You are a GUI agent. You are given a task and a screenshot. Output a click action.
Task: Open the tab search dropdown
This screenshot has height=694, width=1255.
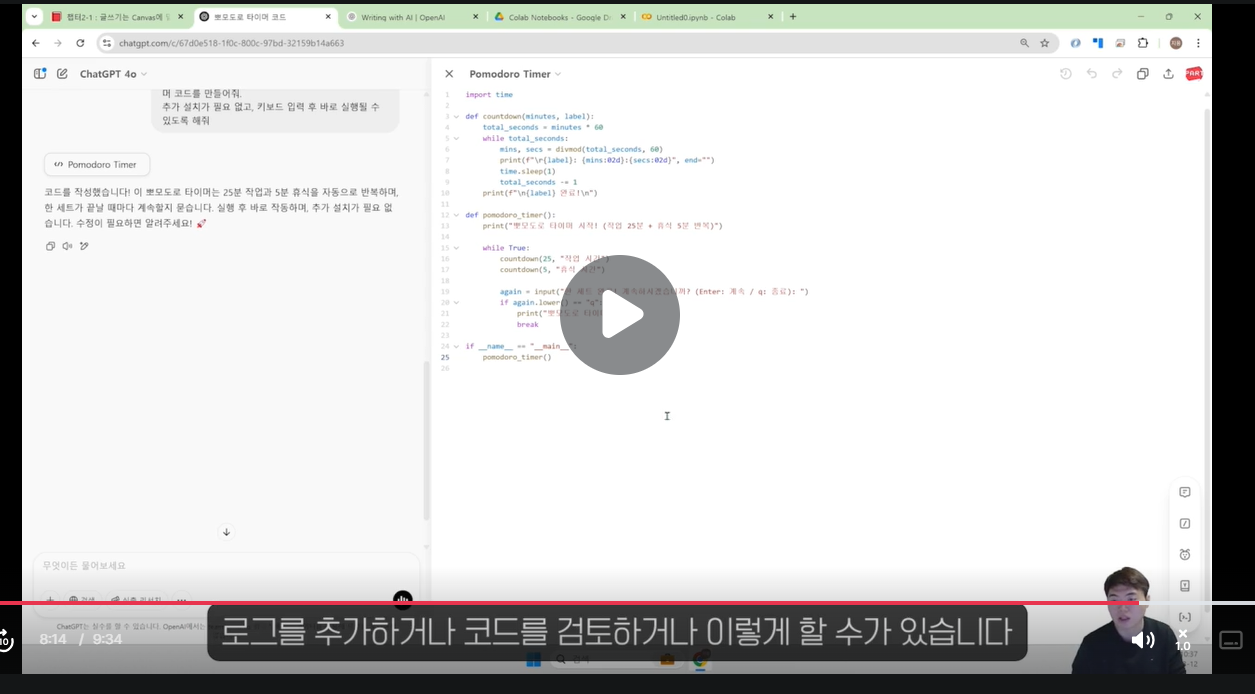click(34, 17)
